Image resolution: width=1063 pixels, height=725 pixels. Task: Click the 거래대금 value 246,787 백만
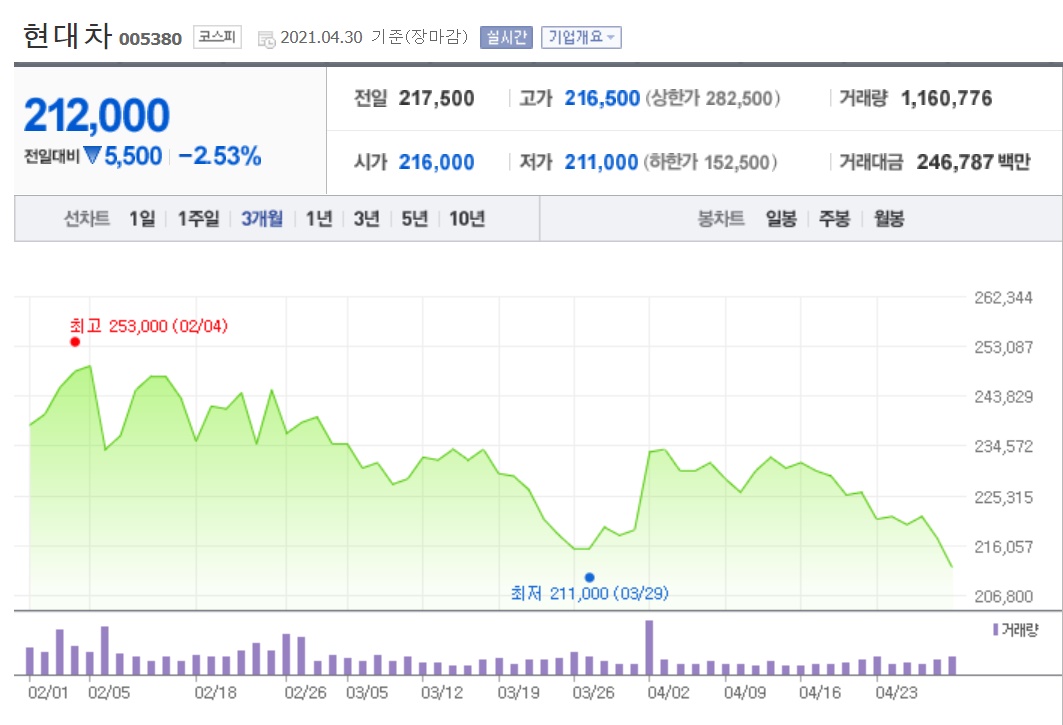click(974, 162)
